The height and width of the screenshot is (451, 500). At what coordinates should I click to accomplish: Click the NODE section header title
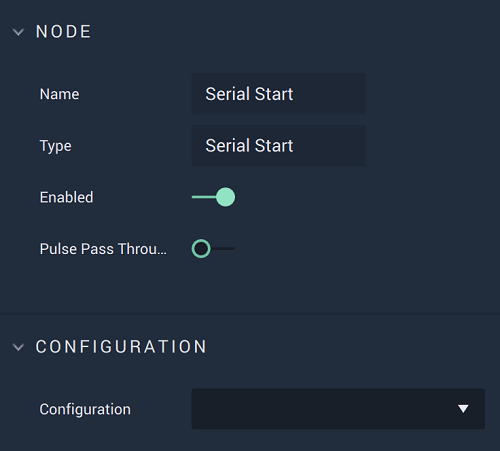[63, 32]
